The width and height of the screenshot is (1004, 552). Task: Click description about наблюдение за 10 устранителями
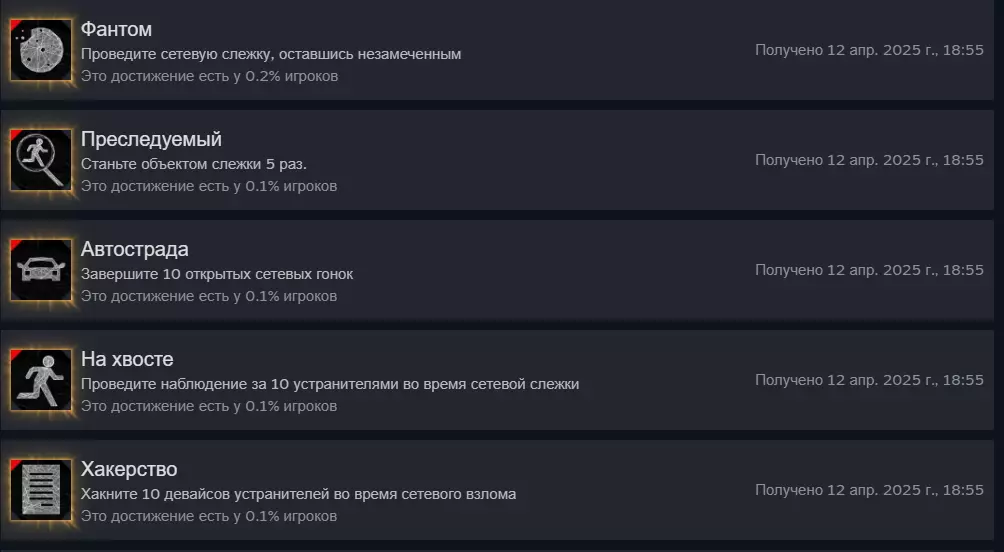[330, 384]
